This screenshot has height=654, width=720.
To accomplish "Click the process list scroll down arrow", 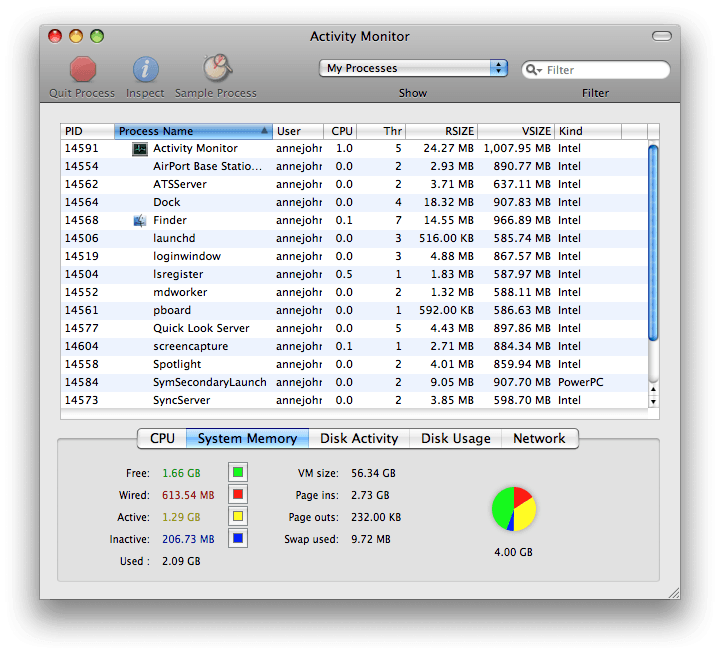I will tap(653, 401).
